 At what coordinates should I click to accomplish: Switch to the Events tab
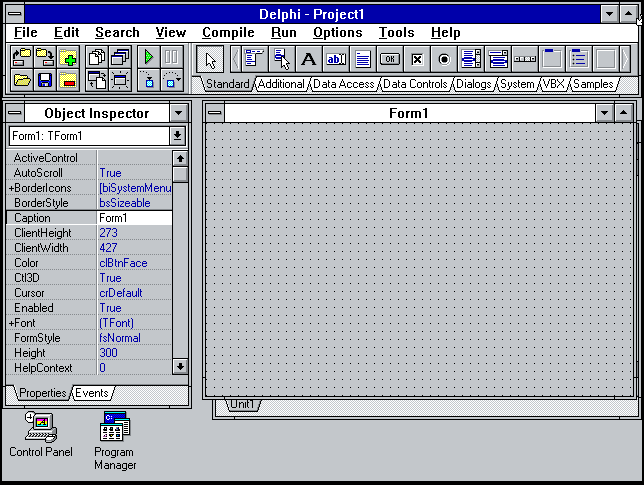[91, 393]
